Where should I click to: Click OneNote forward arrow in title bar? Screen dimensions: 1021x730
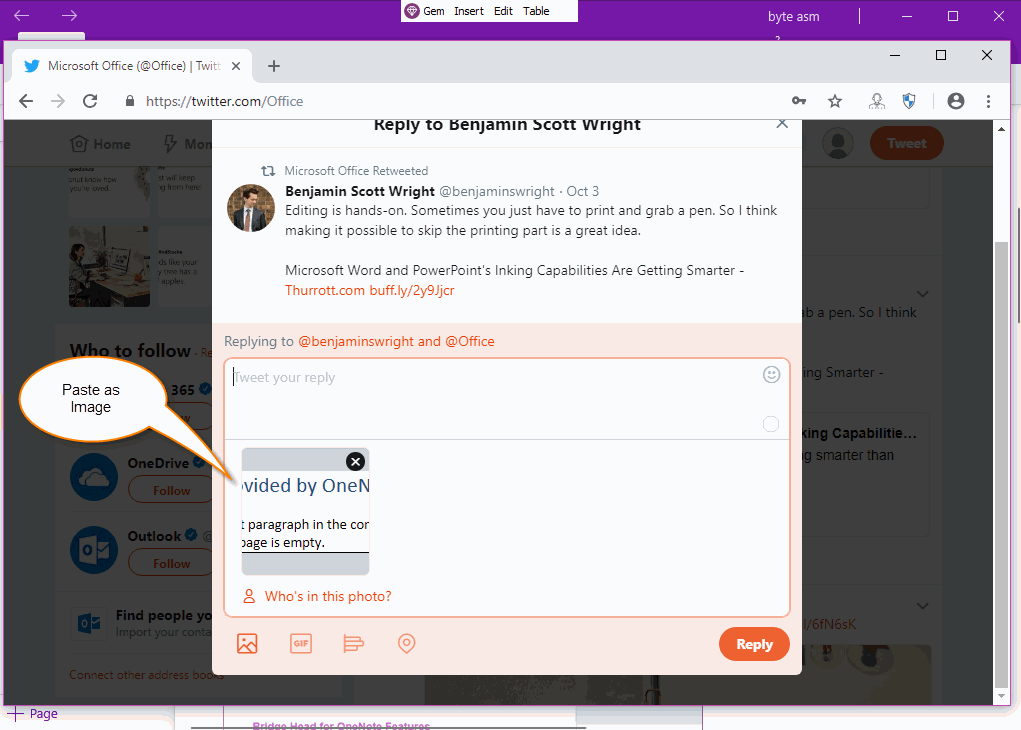click(69, 15)
